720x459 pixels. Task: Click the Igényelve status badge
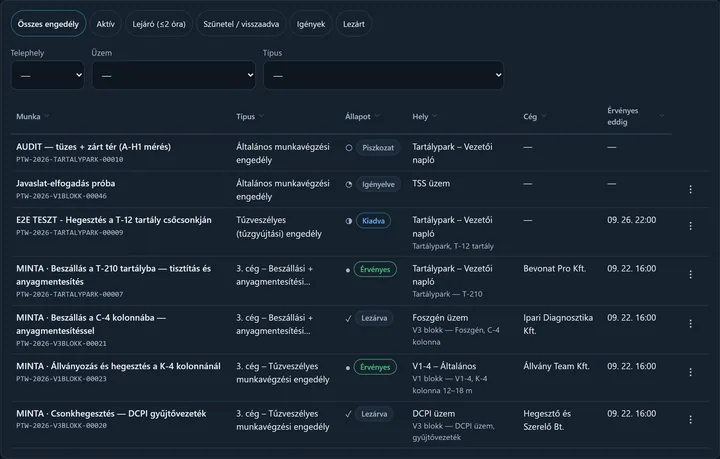tap(378, 185)
